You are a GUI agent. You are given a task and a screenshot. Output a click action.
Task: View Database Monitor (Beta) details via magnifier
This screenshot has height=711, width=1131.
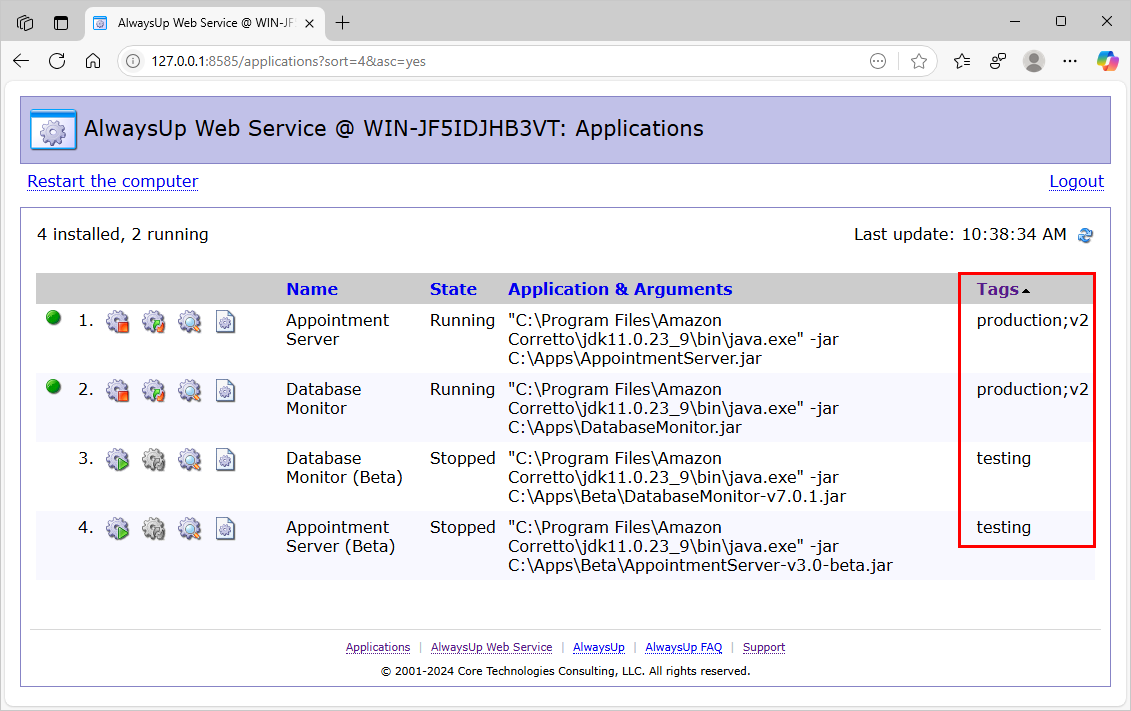click(x=190, y=460)
